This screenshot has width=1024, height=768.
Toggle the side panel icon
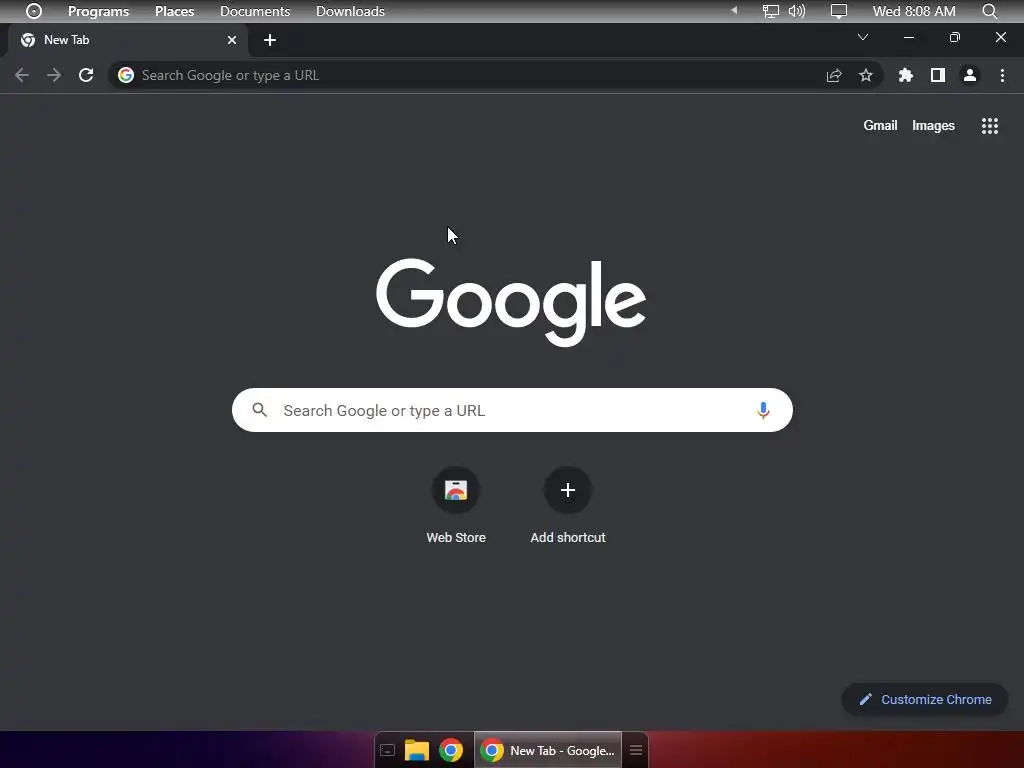click(x=938, y=75)
